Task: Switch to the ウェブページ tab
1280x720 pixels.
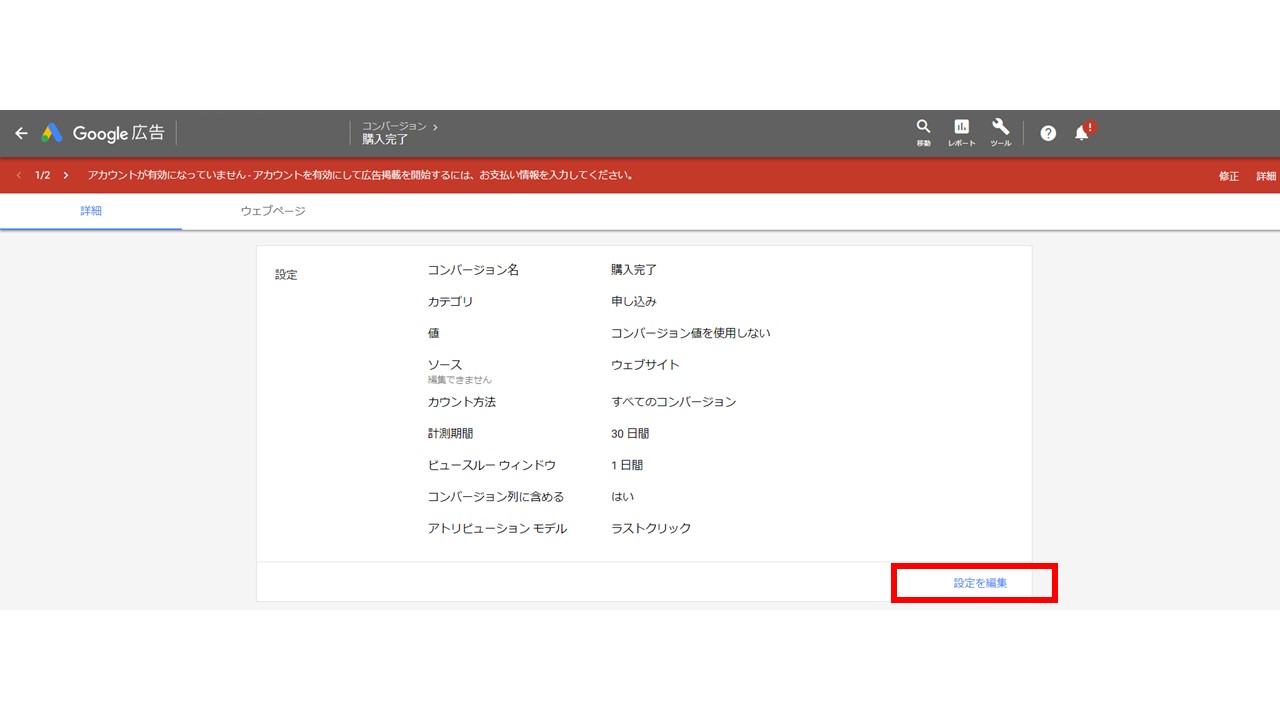Action: pos(273,211)
